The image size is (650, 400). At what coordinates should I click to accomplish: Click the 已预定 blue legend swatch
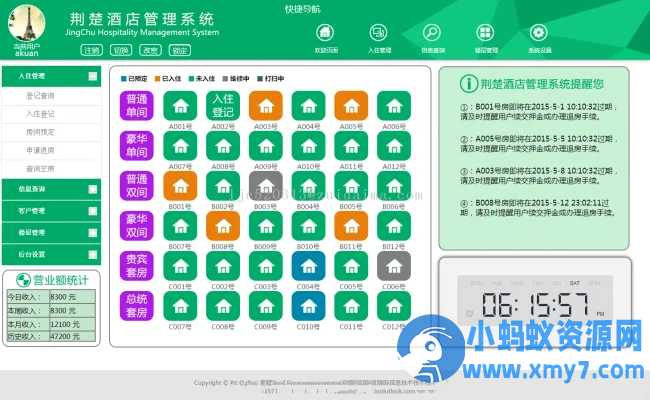coord(124,79)
